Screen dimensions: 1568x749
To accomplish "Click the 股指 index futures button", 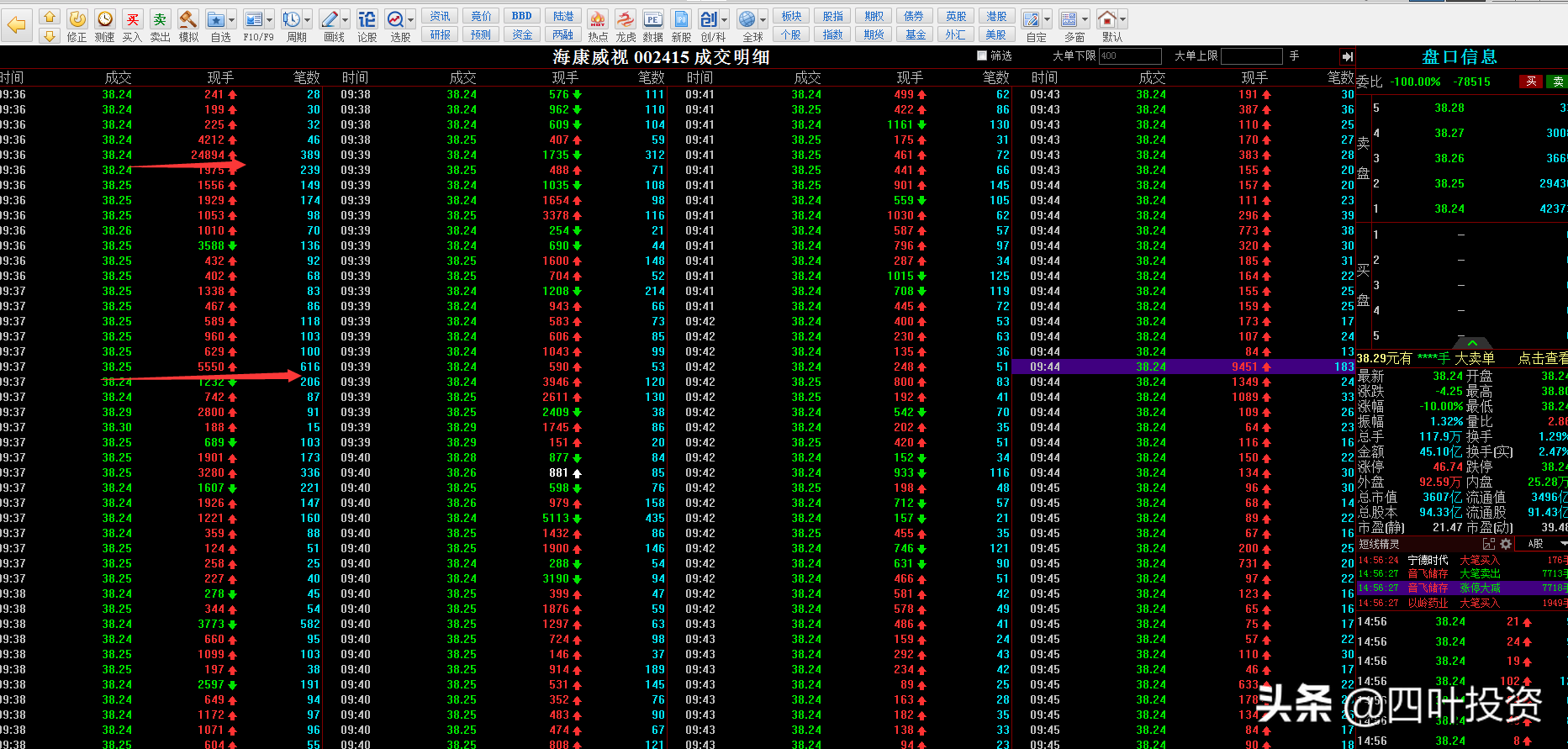I will coord(832,16).
